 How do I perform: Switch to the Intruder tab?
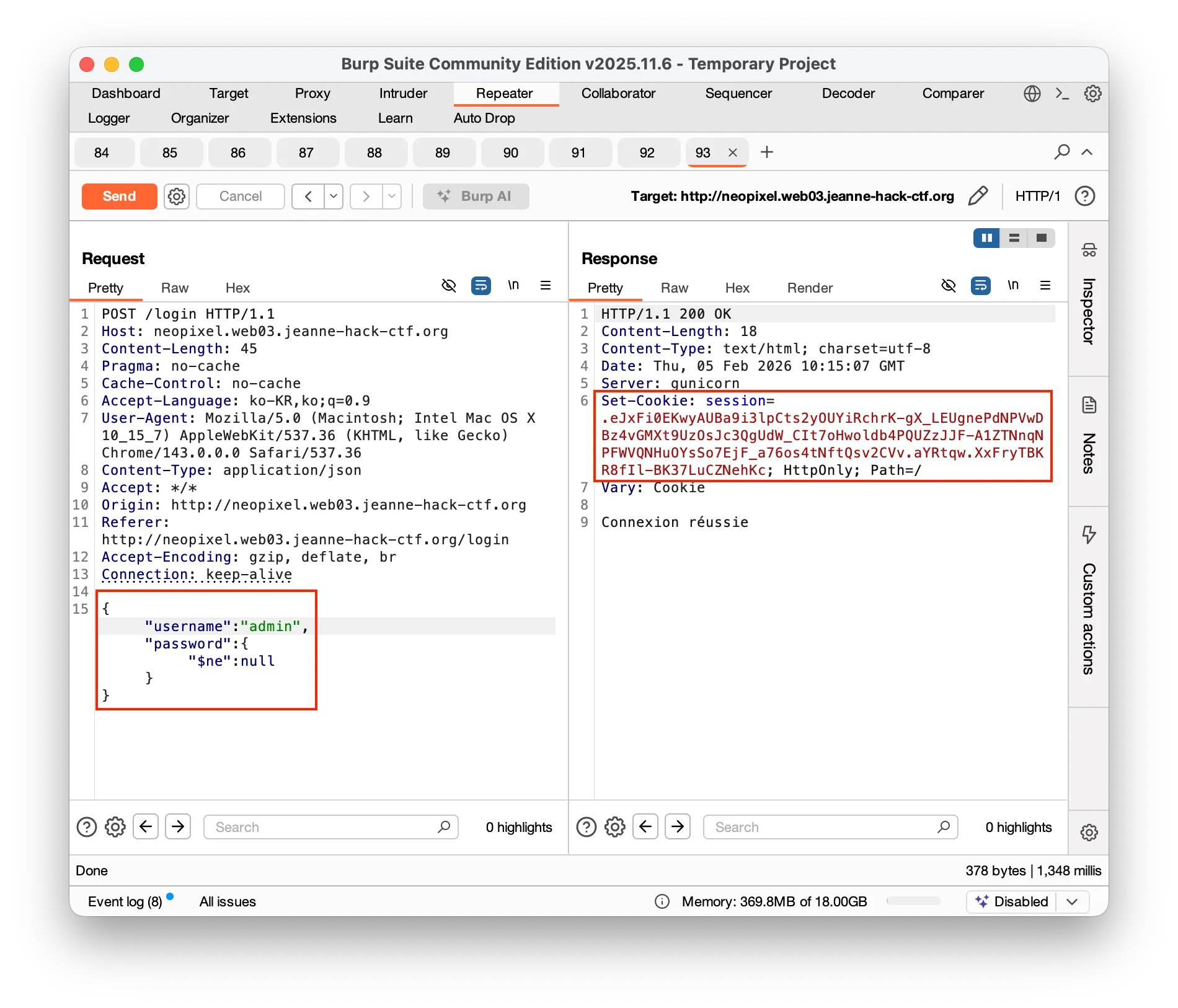tap(403, 94)
